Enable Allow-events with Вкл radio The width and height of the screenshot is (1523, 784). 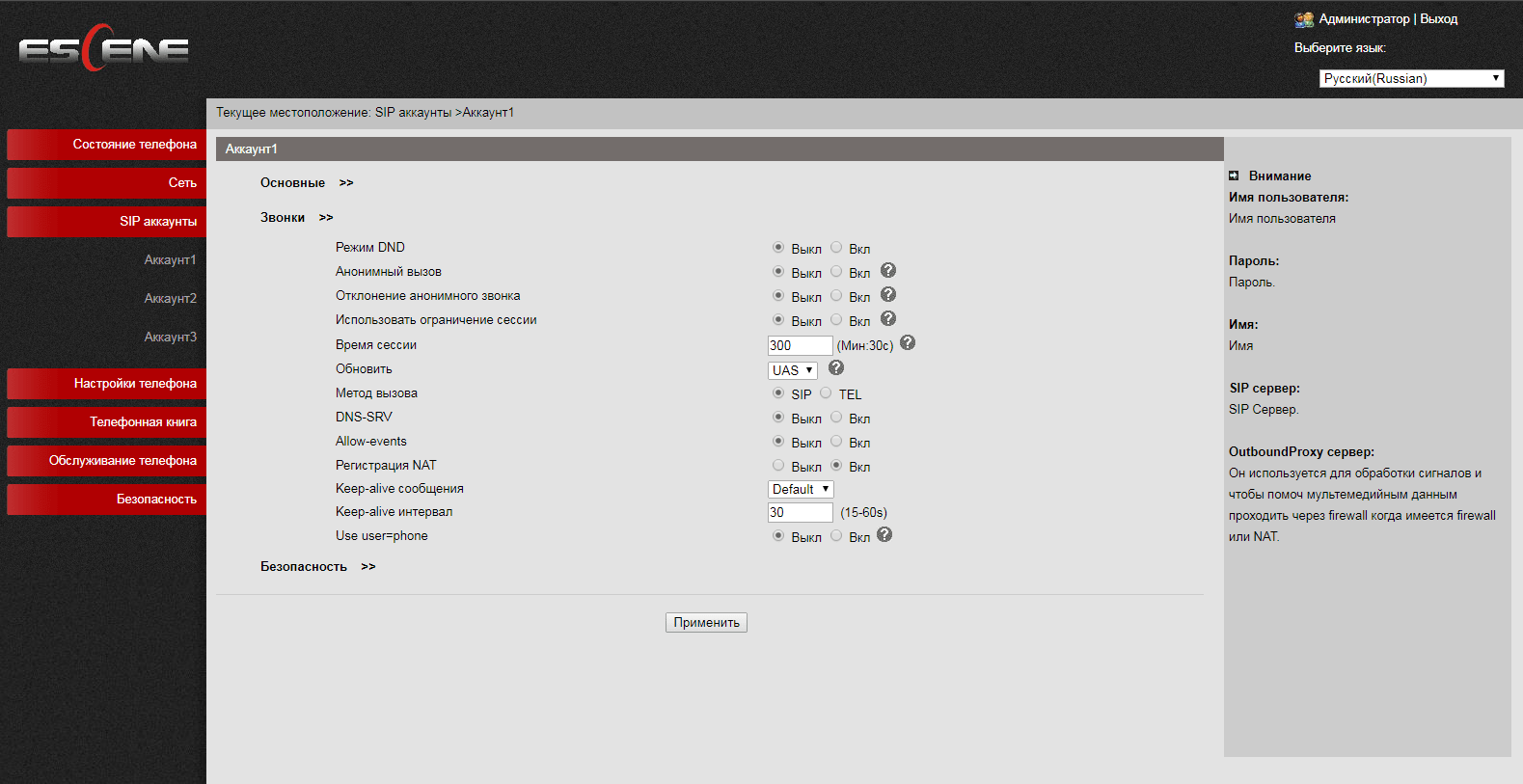tap(836, 442)
